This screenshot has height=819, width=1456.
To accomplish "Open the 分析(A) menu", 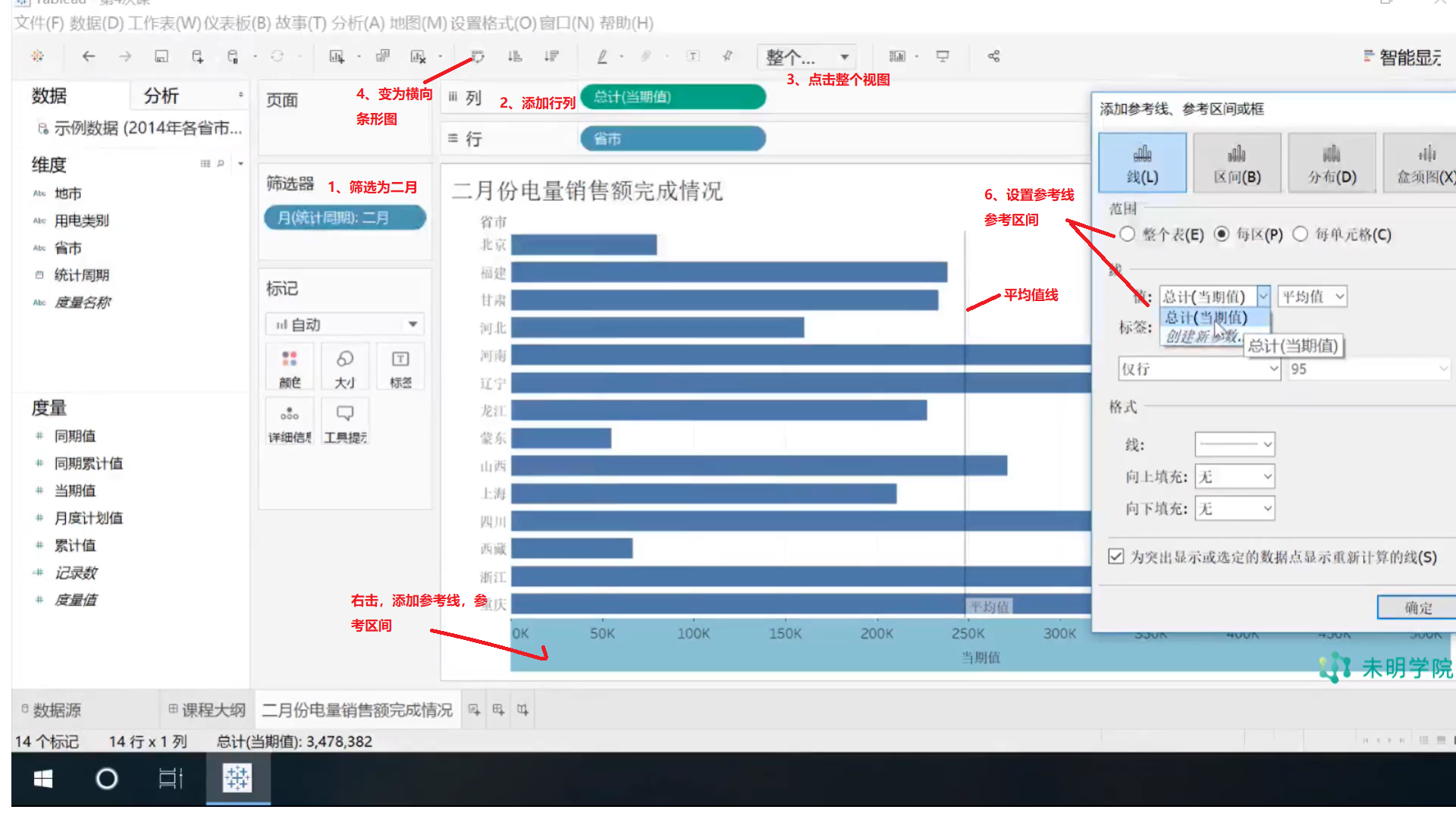I will 358,23.
